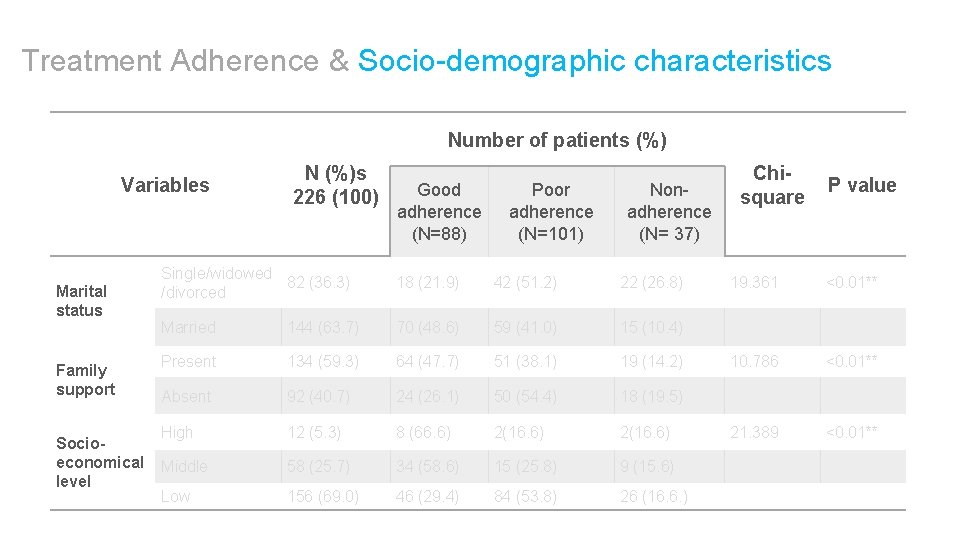This screenshot has width=960, height=540.
Task: Select the 'Non-adherence (N= 37)' header cell
Action: [x=669, y=212]
